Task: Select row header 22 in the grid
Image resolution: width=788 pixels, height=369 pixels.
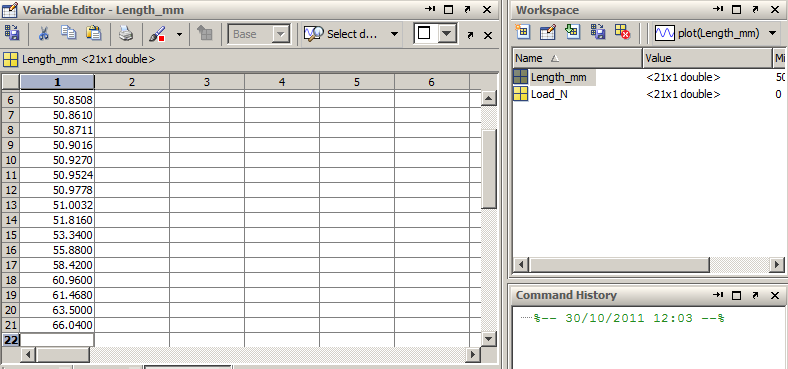Action: (x=11, y=340)
